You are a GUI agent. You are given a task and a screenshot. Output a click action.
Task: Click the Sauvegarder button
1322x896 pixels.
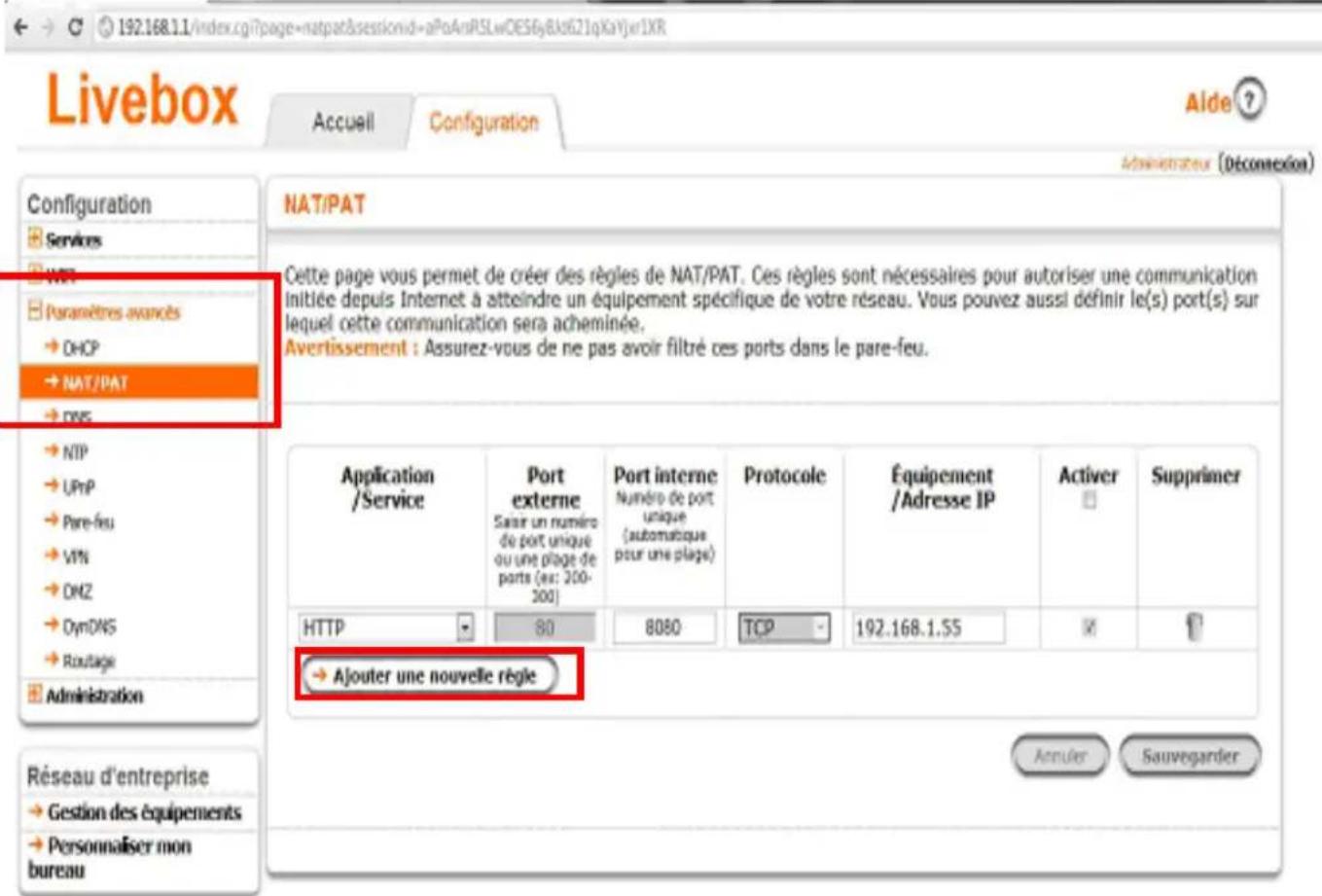1190,755
